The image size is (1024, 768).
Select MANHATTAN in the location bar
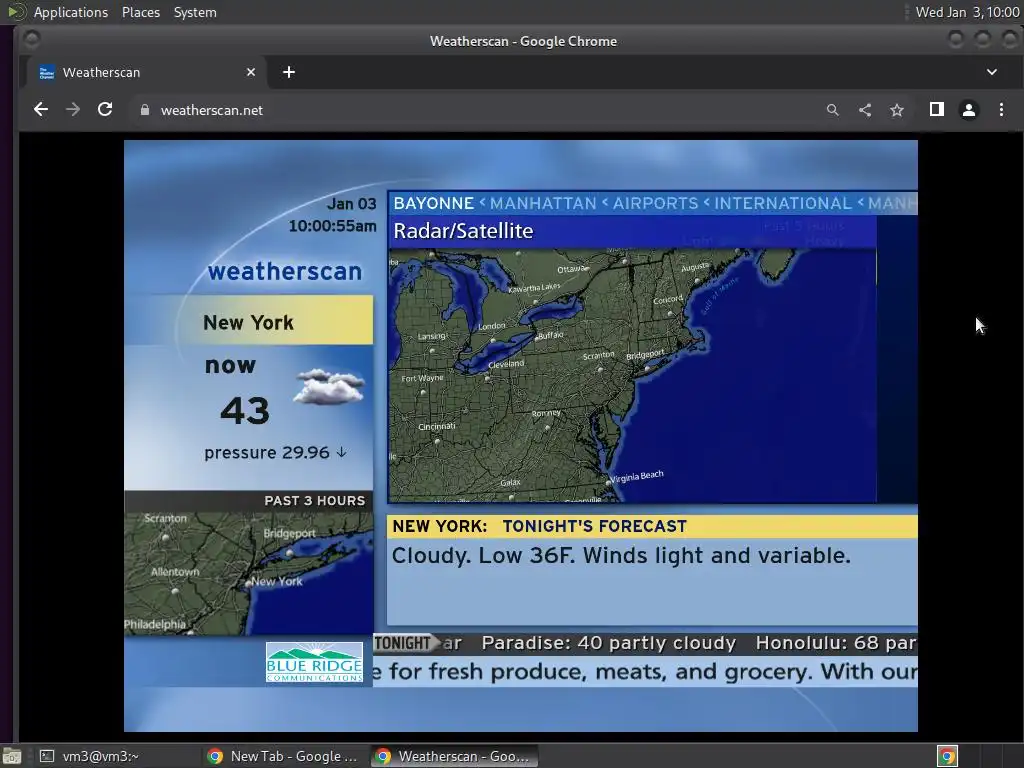[x=543, y=203]
